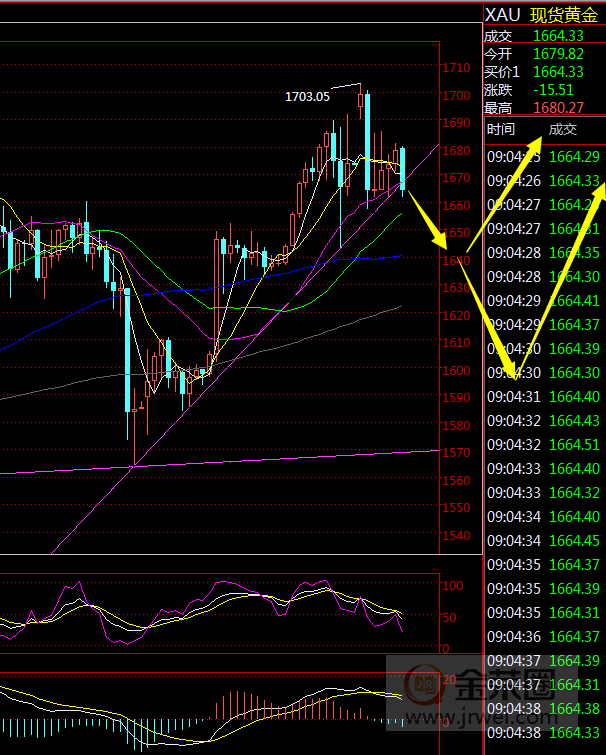Click the 买价1 bid price value
Image resolution: width=606 pixels, height=755 pixels.
click(558, 72)
